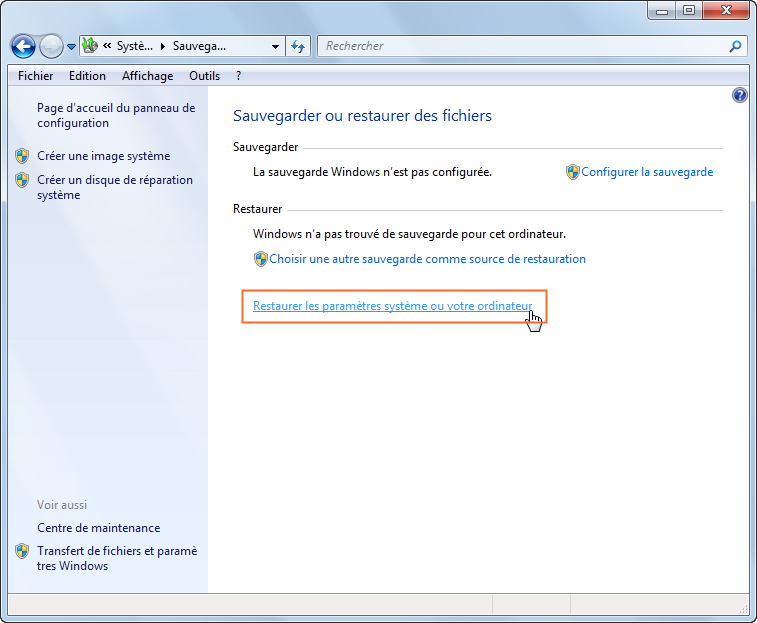This screenshot has width=757, height=623.
Task: Show hidden parent locations chevron in address bar
Action: 107,45
